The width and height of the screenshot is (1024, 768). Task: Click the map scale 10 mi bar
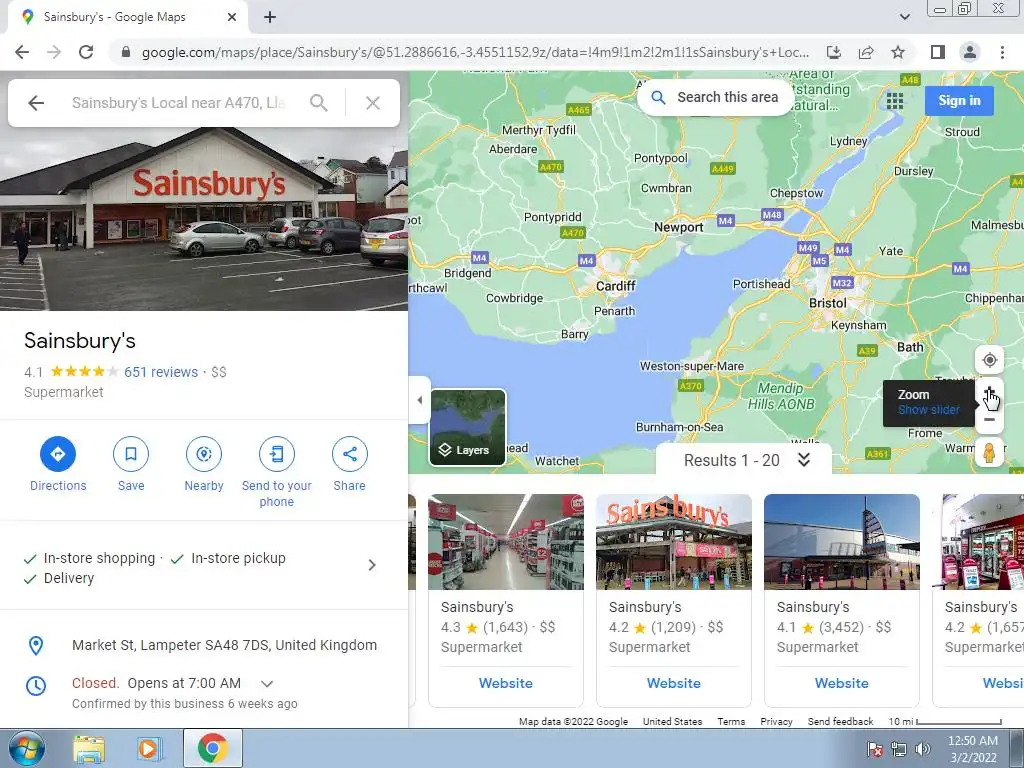[945, 722]
